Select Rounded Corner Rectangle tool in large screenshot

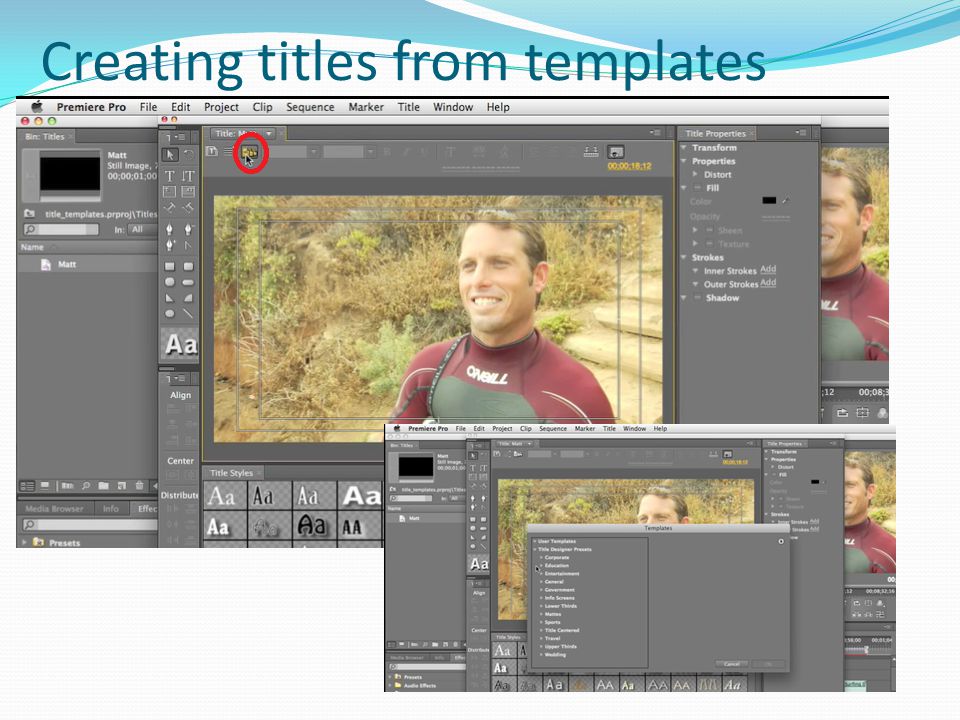coord(189,266)
